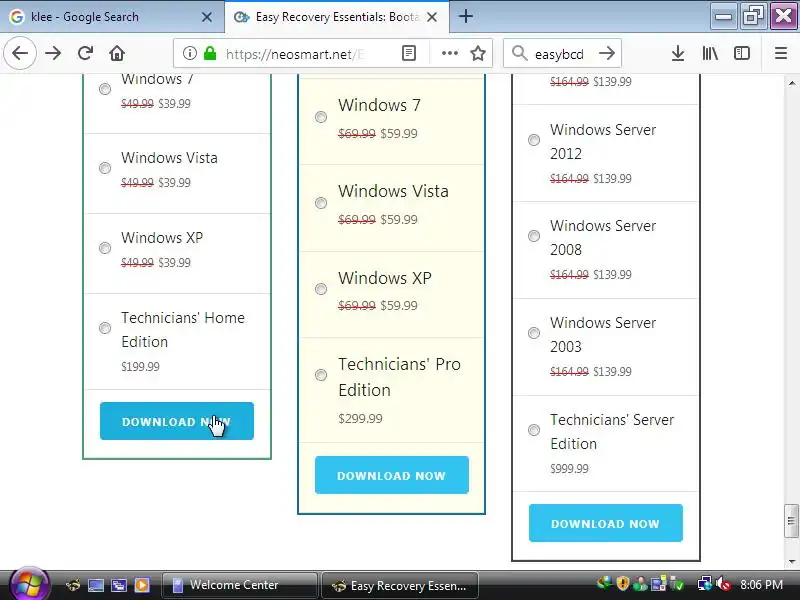Close the klee Google Search tab
This screenshot has width=800, height=600.
207,17
